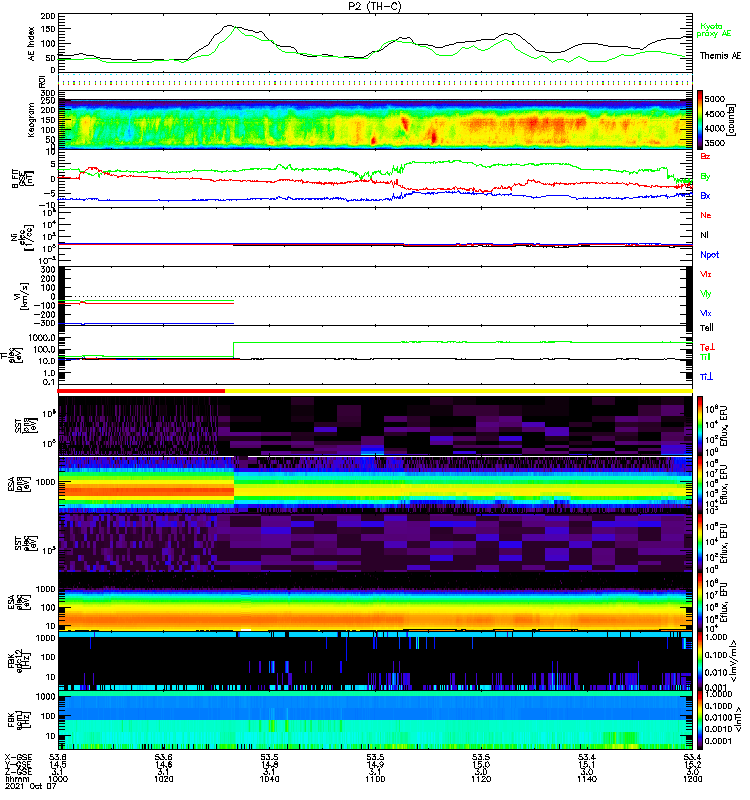Image resolution: width=750 pixels, height=800 pixels.
Task: Click the date label 2021 Oct 07
Action: click(31, 786)
